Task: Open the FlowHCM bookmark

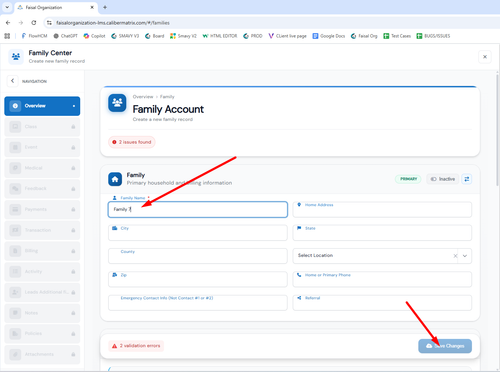Action: click(x=34, y=36)
